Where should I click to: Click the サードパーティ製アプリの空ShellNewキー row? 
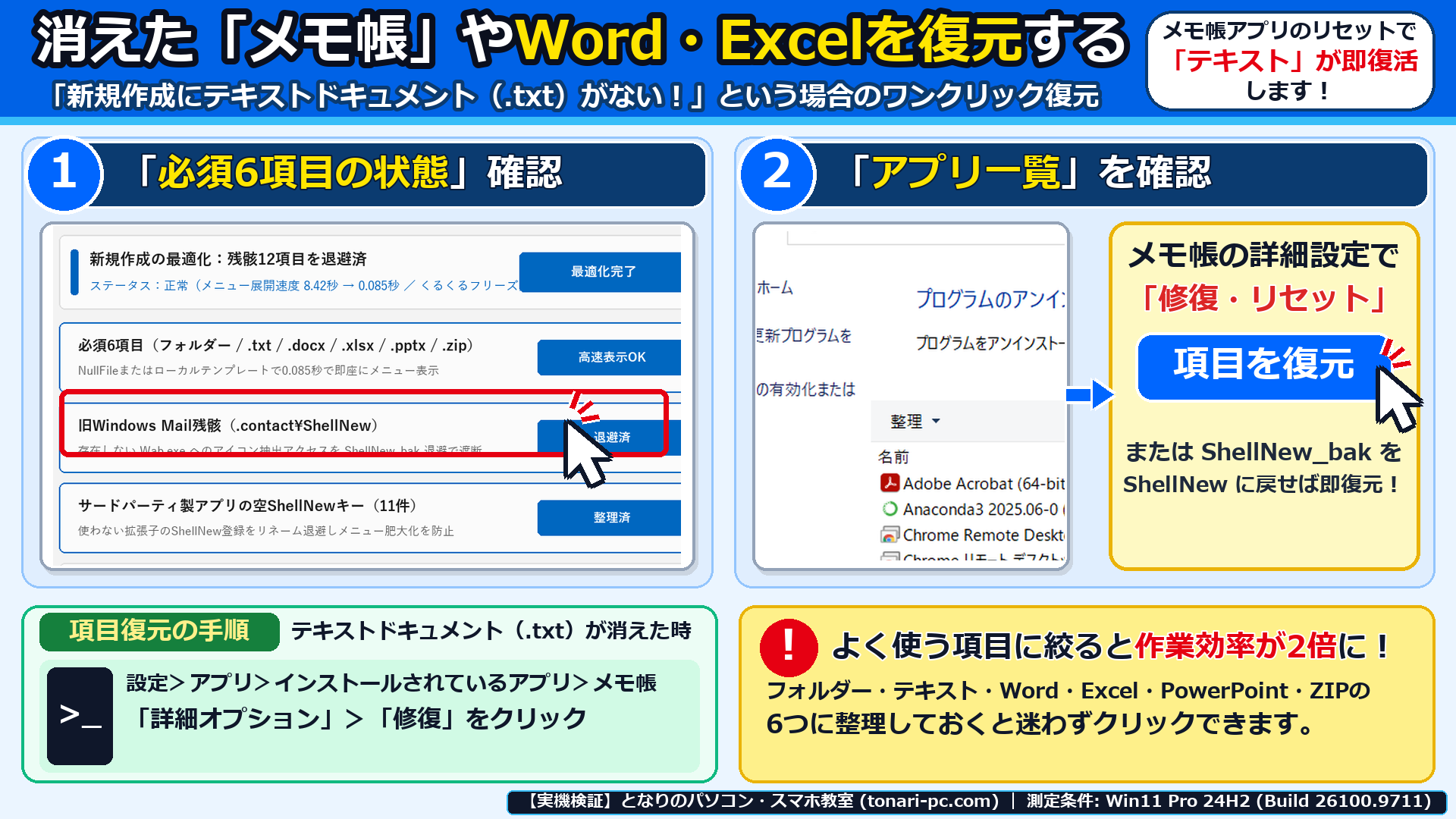pos(370,518)
